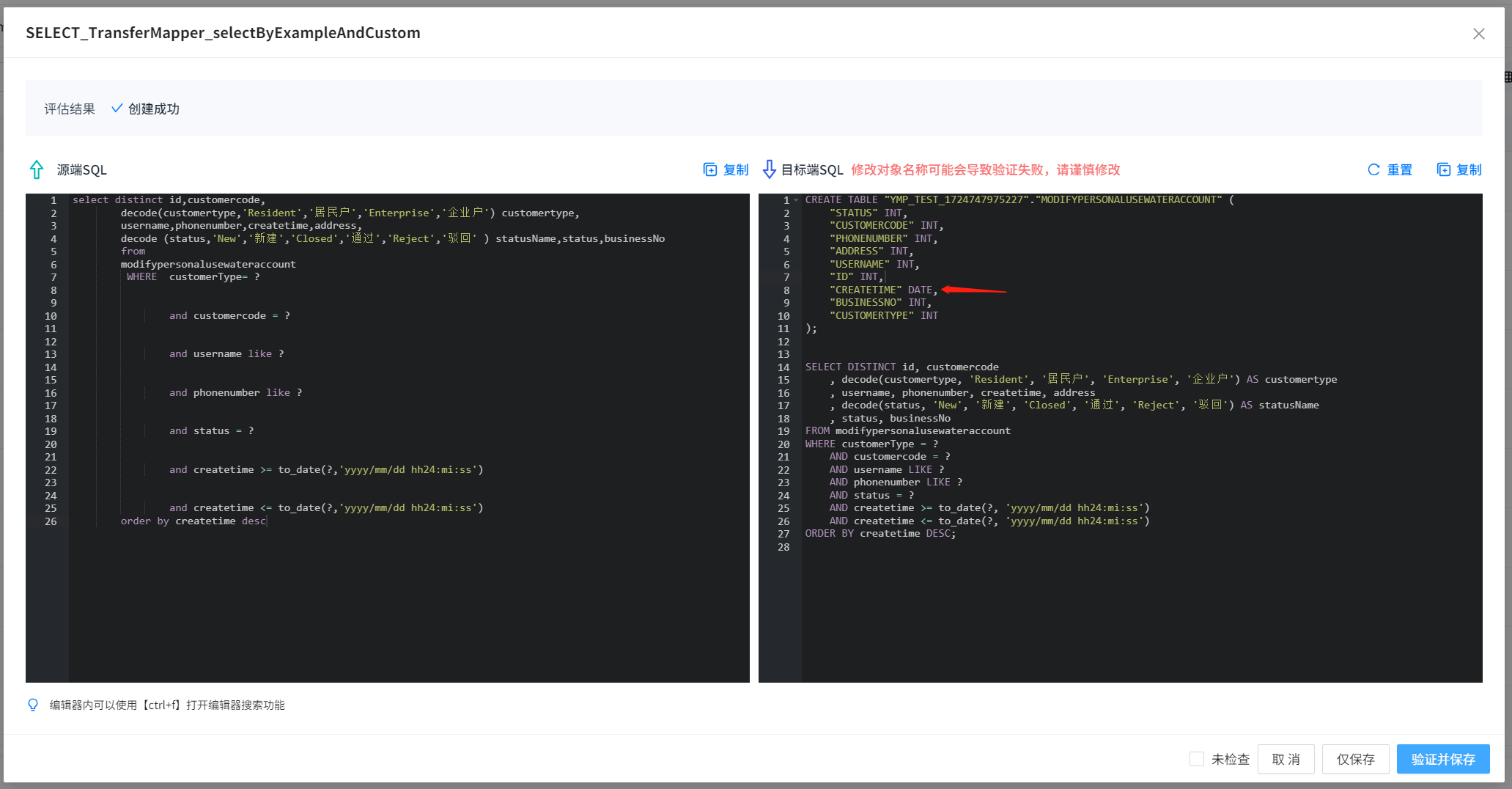Click the 仅保存 button
The image size is (1512, 789).
1355,759
